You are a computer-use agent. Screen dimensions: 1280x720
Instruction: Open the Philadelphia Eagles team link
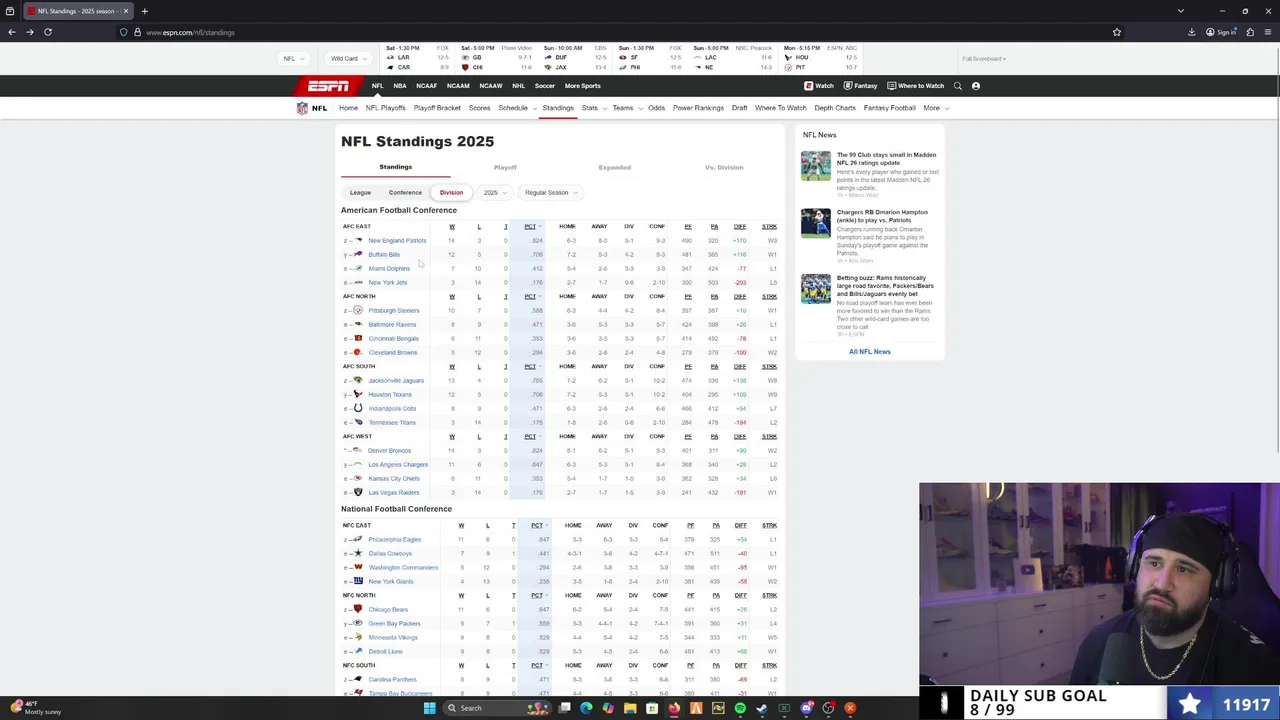394,539
